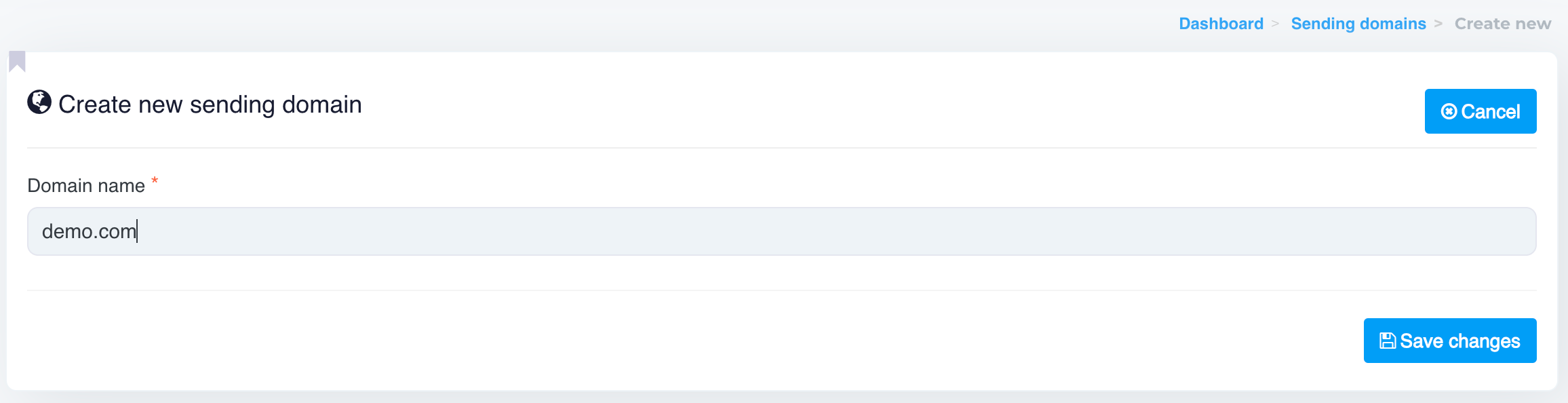Click the demo.com text in the field
This screenshot has height=403, width=1568.
[89, 231]
